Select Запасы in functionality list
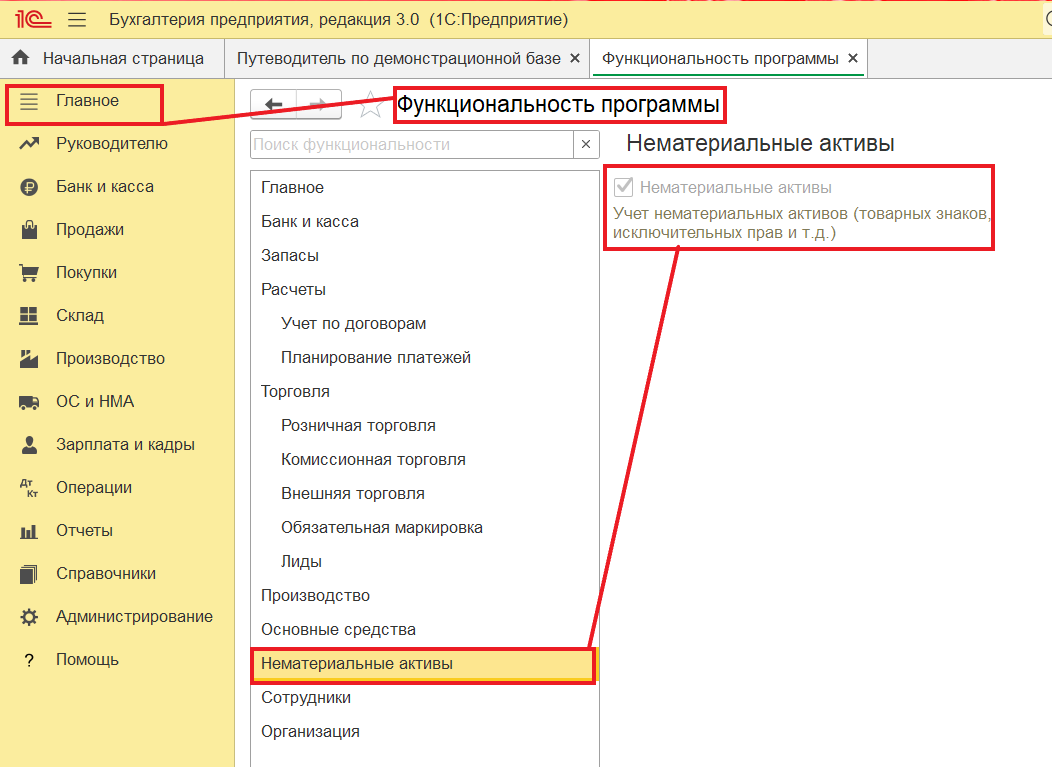 point(425,256)
